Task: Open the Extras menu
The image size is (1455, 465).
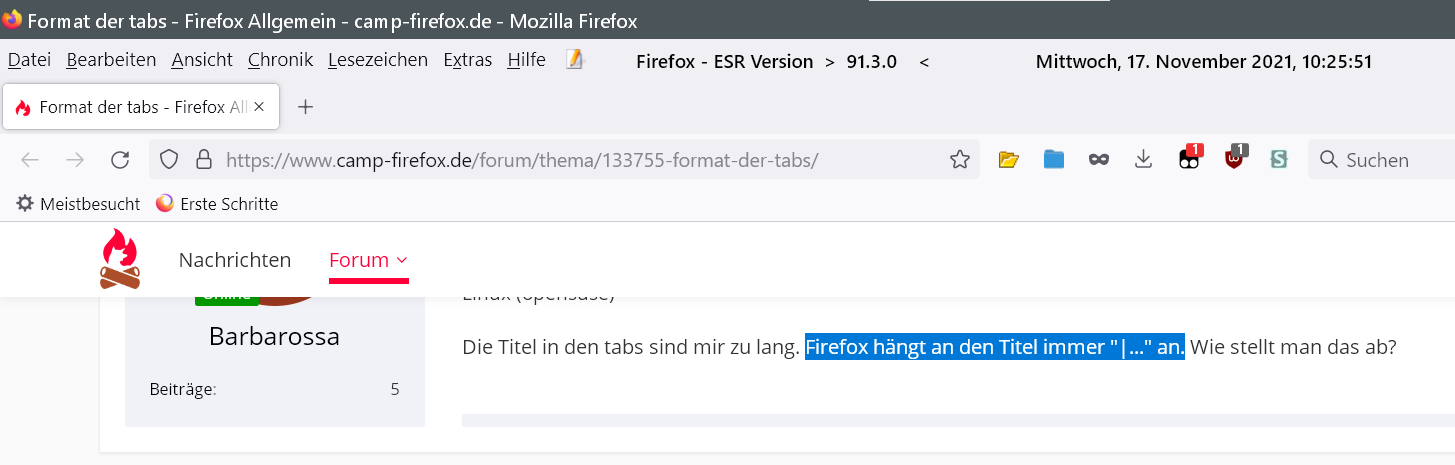Action: [x=467, y=60]
